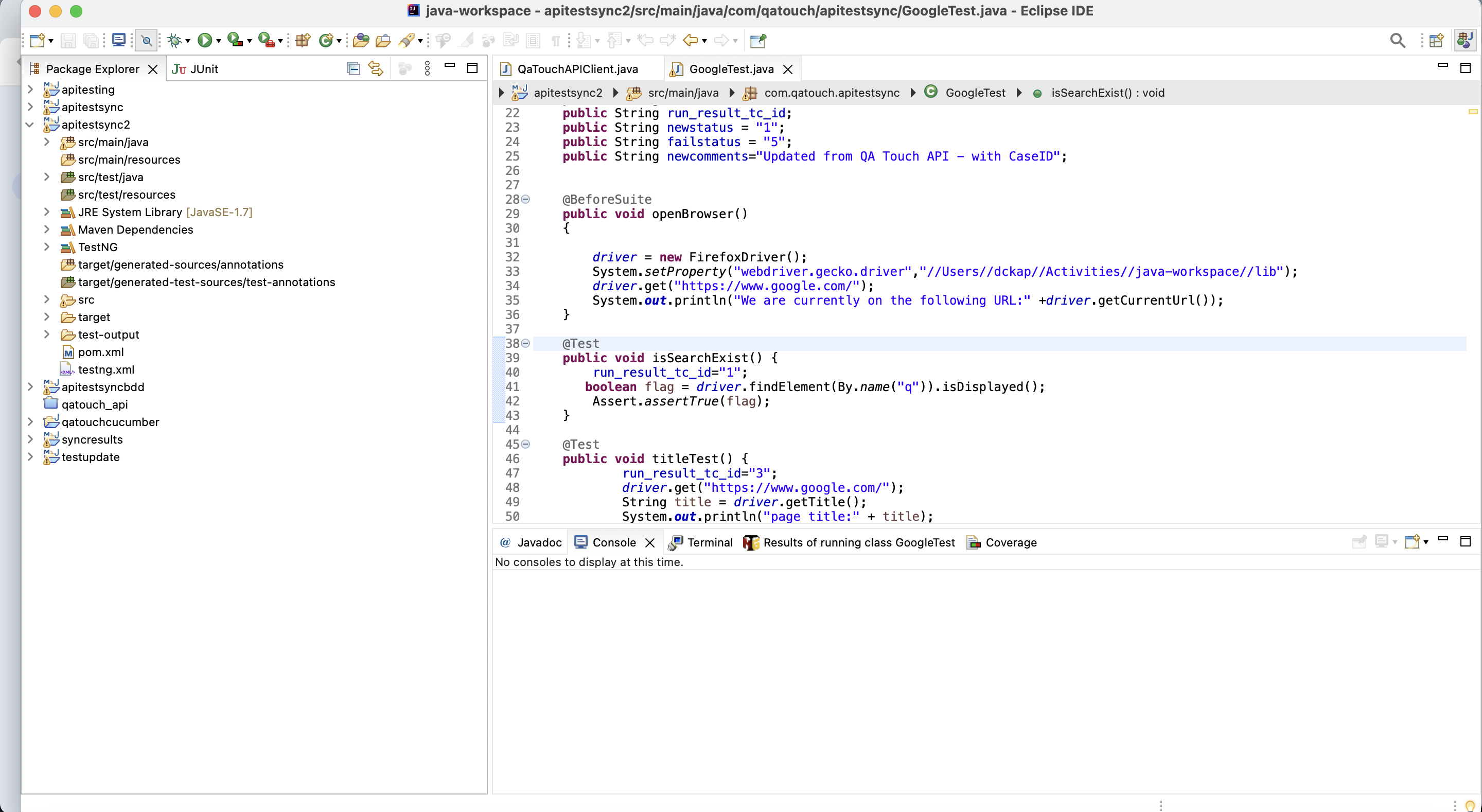
Task: Click Open Perspective icon
Action: 1436,40
